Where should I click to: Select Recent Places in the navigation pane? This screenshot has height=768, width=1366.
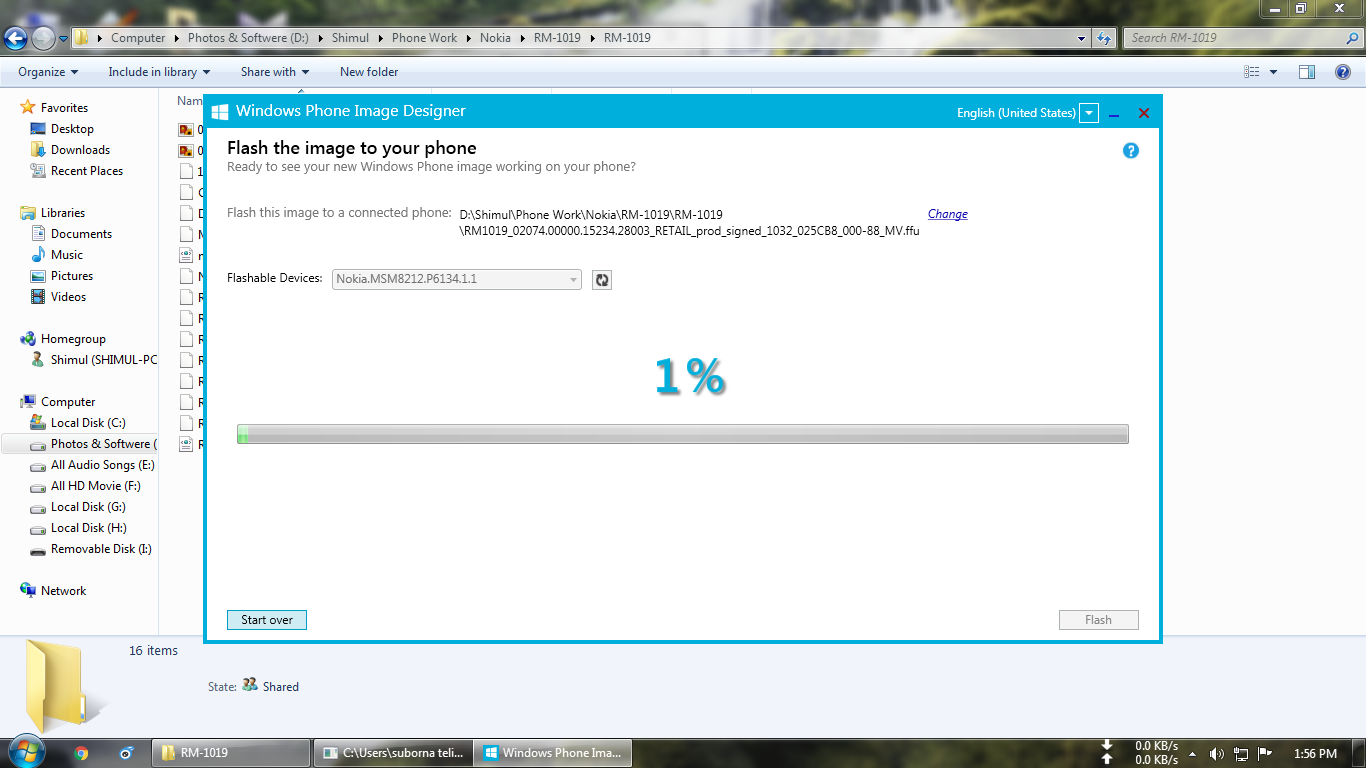pyautogui.click(x=87, y=171)
